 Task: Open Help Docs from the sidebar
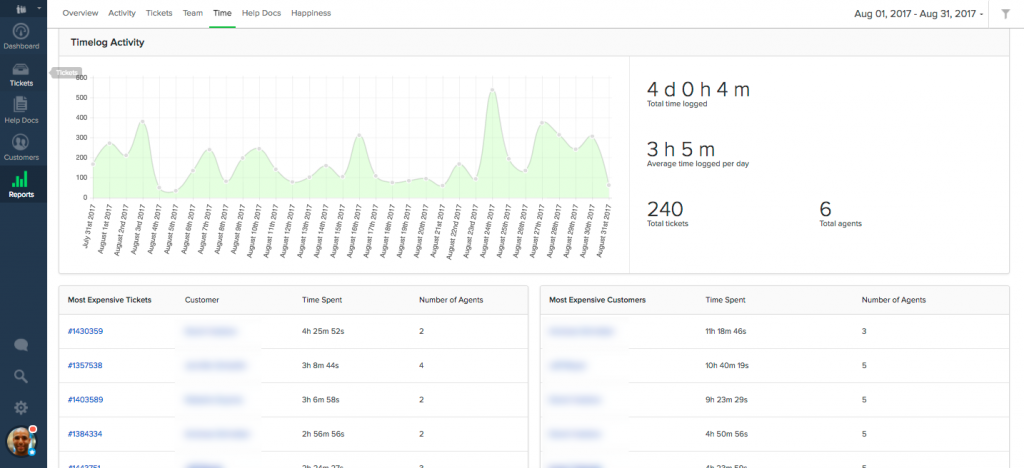tap(21, 108)
